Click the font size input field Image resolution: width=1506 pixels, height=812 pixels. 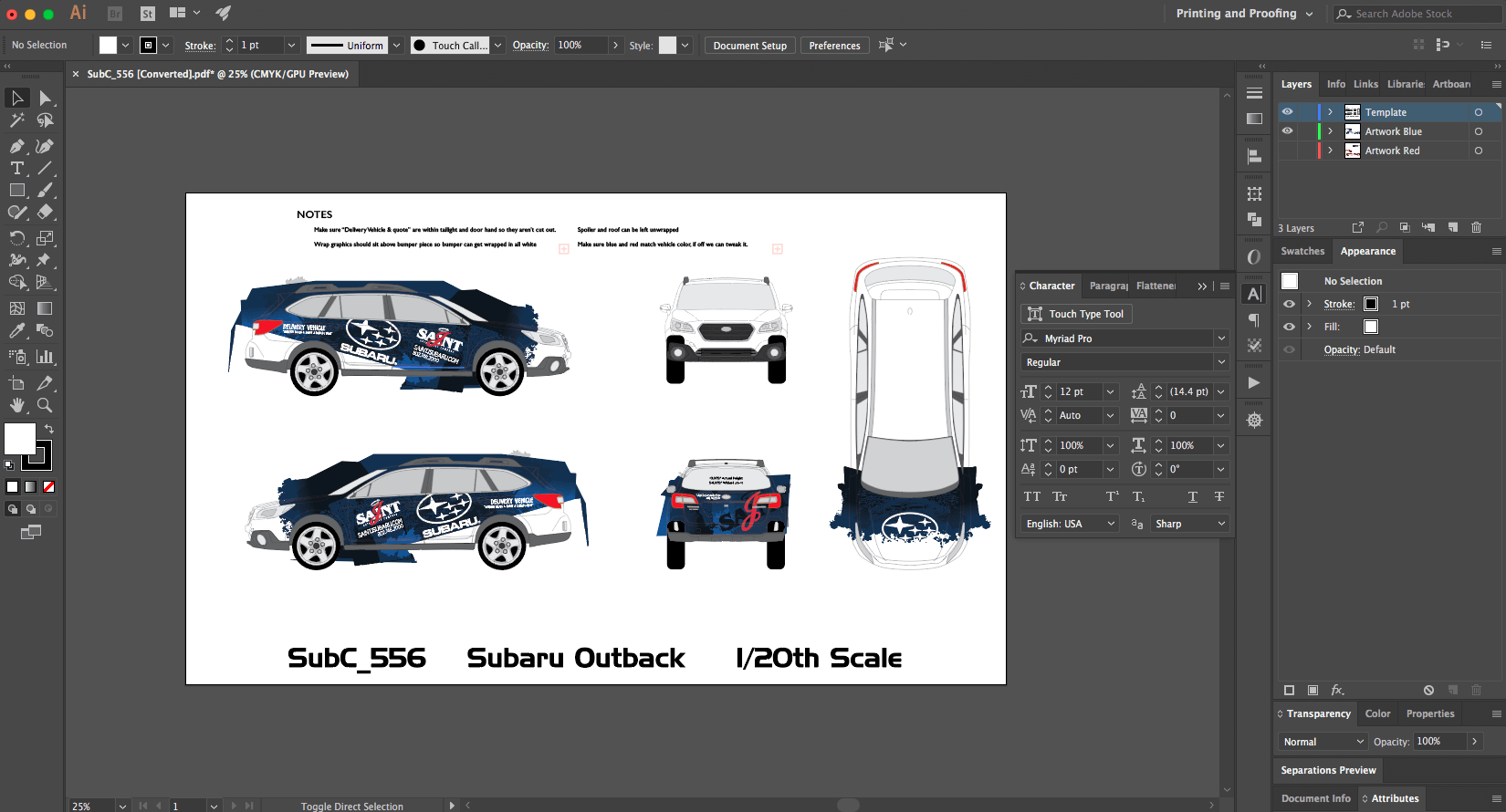1079,391
